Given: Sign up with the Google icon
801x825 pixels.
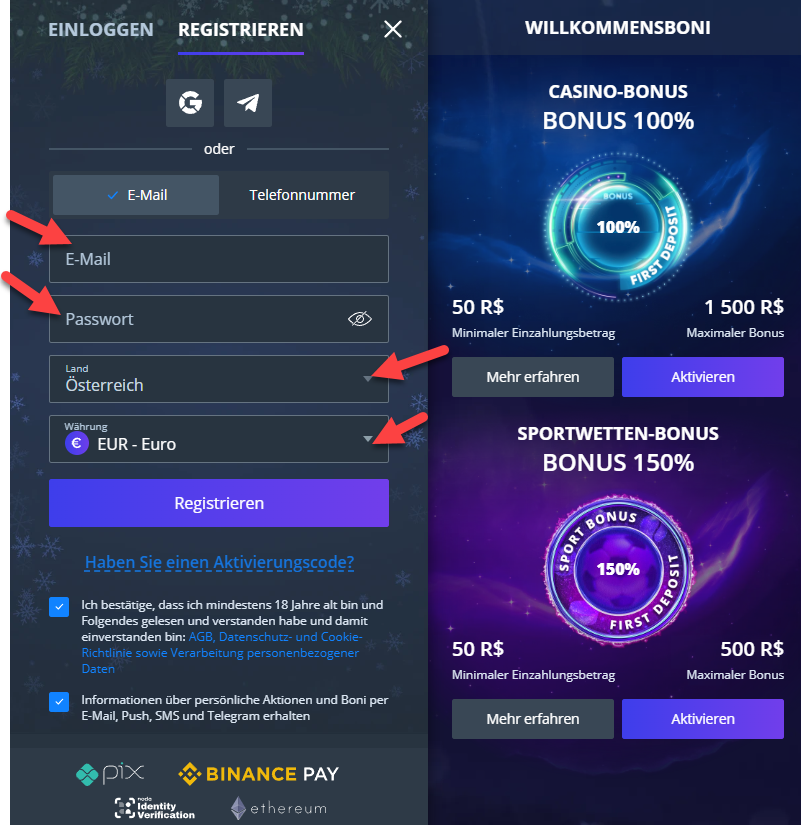Looking at the screenshot, I should click(x=190, y=103).
